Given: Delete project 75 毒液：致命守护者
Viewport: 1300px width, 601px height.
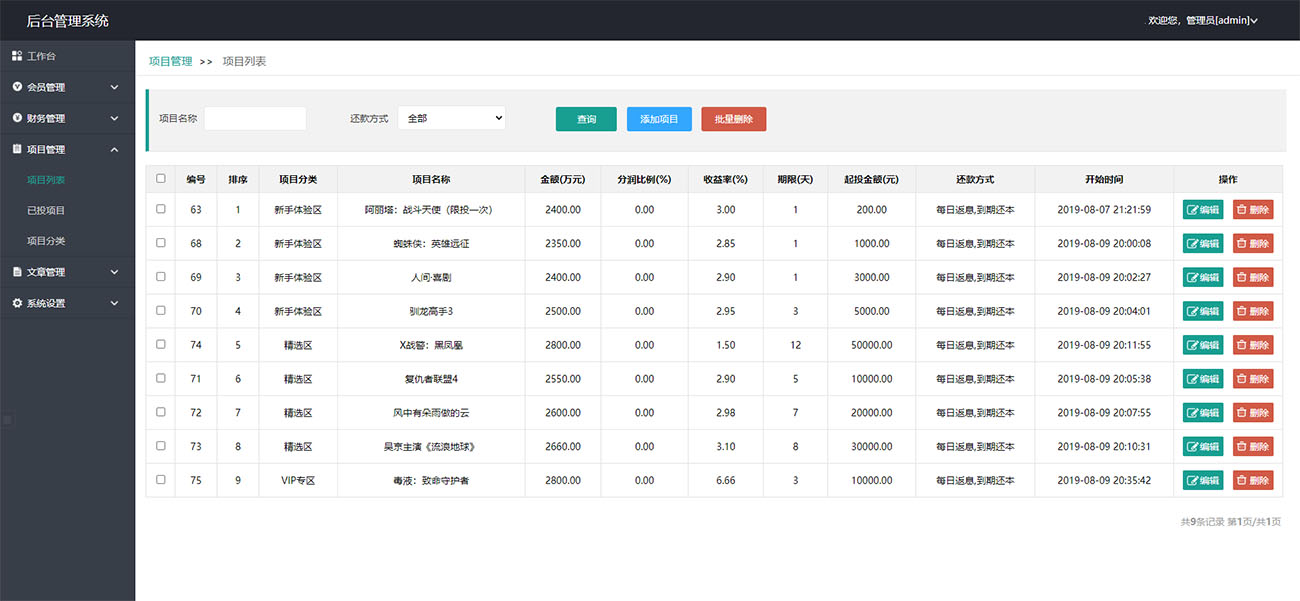Looking at the screenshot, I should [x=1253, y=480].
